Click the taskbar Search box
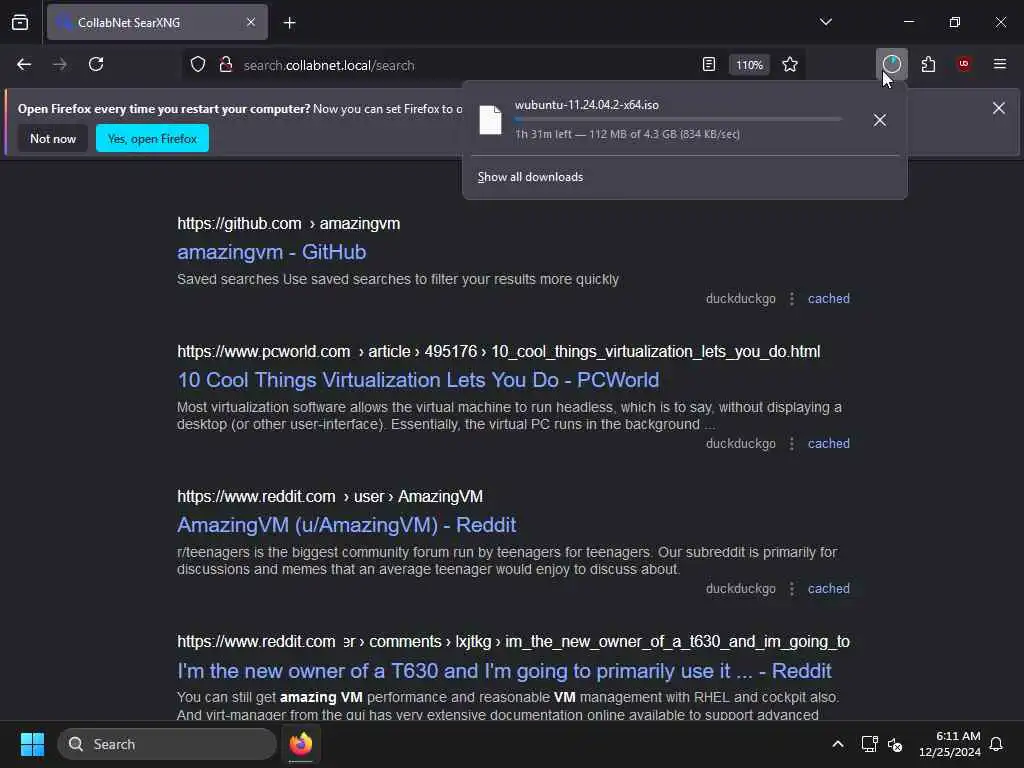This screenshot has height=768, width=1024. (167, 744)
